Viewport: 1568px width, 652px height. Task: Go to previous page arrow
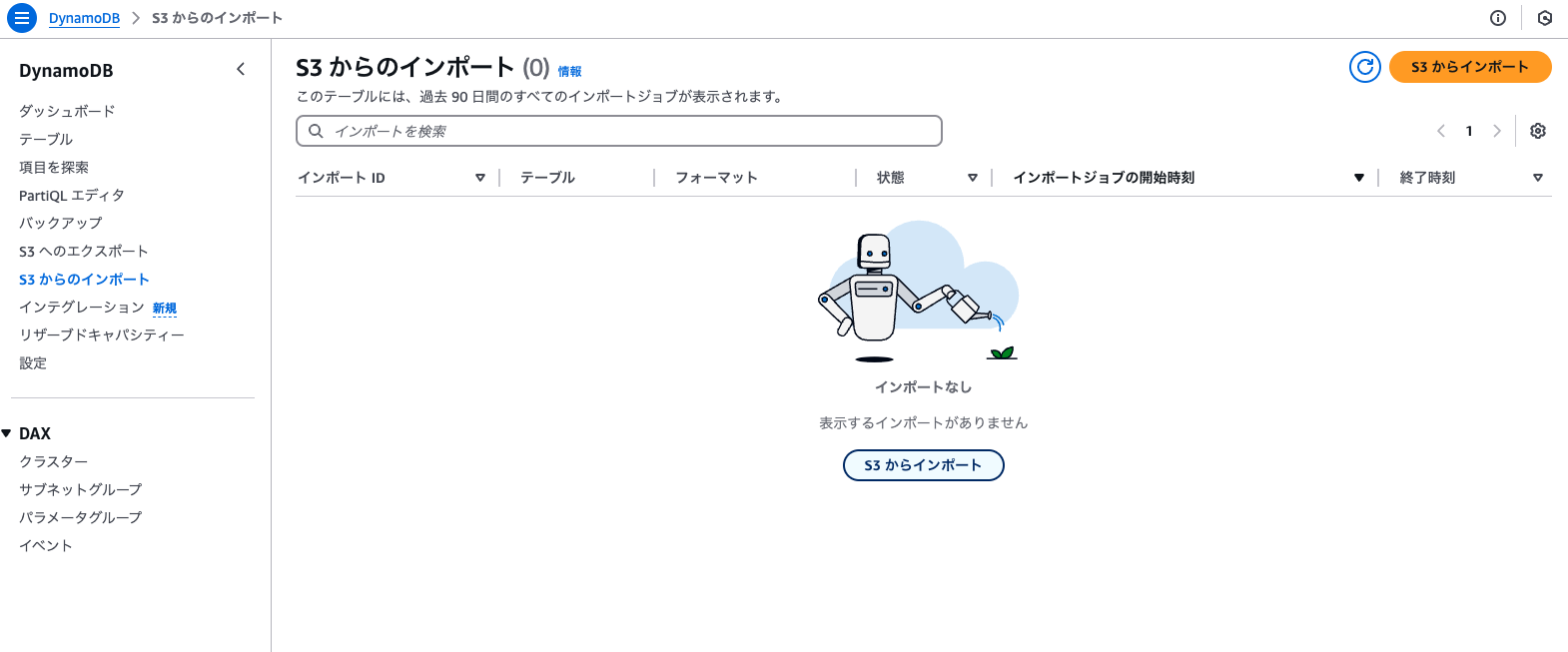[1441, 131]
